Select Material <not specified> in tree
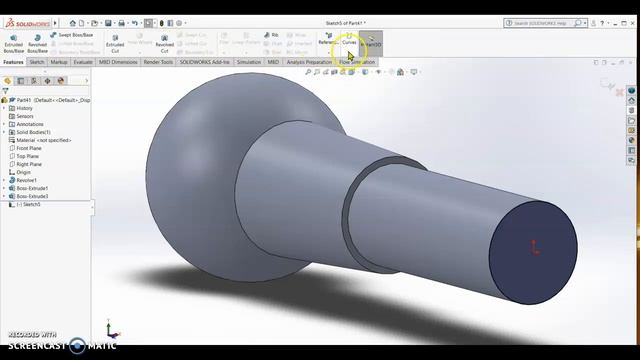The width and height of the screenshot is (640, 360). pos(40,140)
